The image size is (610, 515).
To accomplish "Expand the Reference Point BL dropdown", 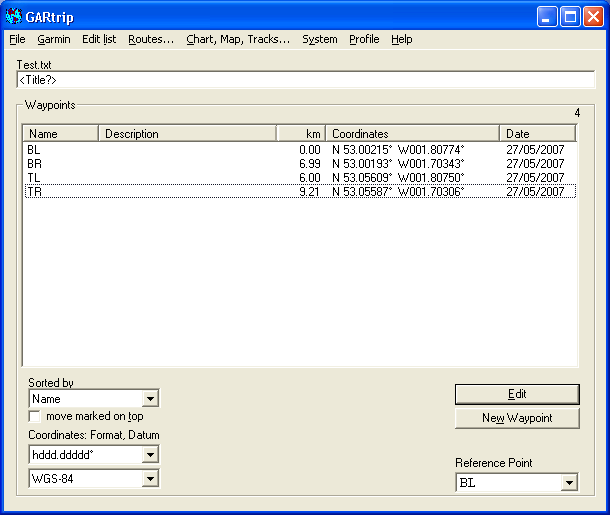I will (569, 483).
